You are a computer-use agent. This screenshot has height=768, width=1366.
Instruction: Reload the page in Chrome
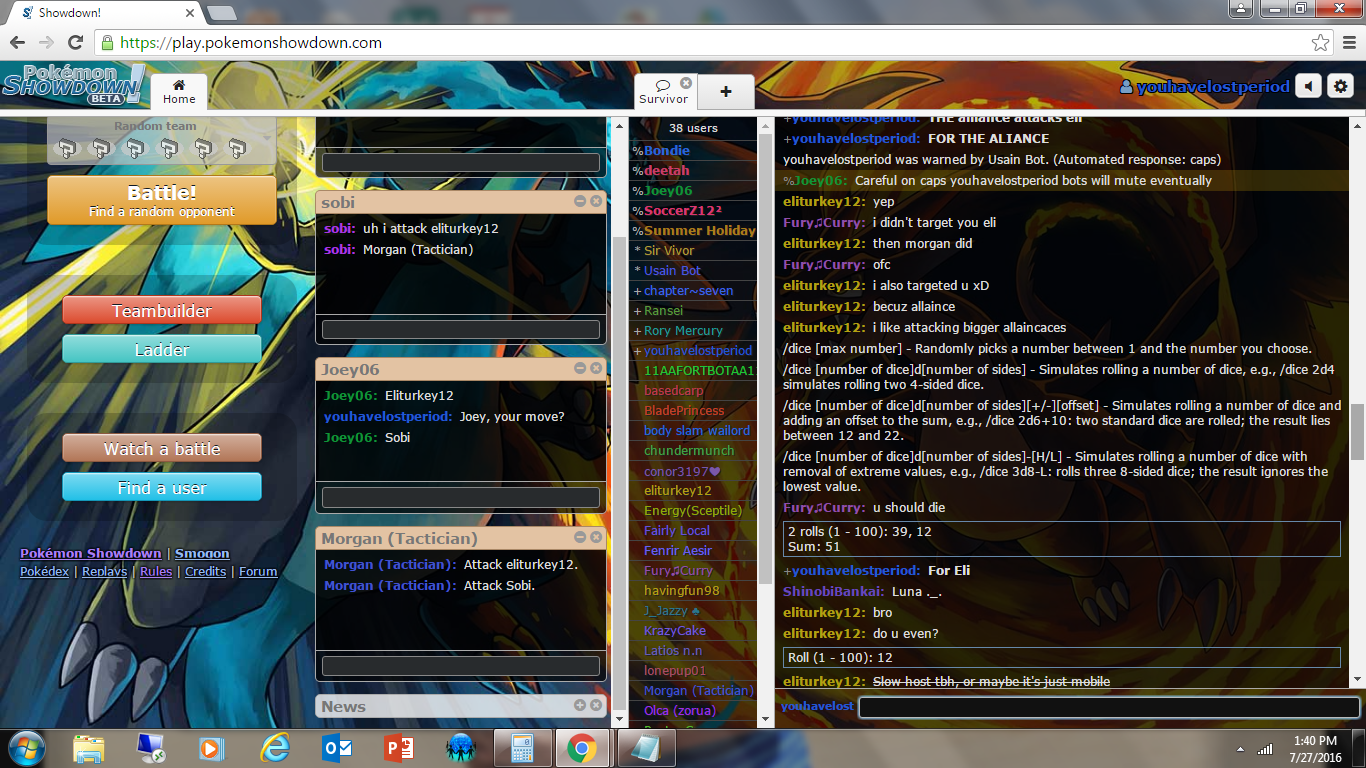75,43
